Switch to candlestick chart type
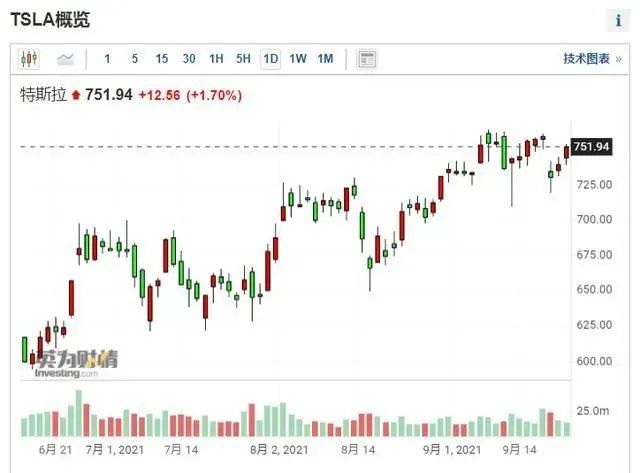The height and width of the screenshot is (473, 640). (28, 59)
